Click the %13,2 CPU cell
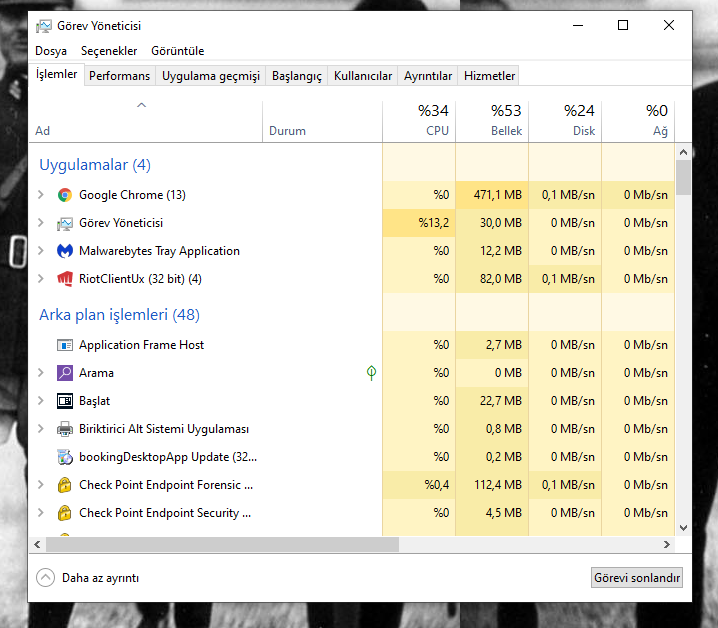The width and height of the screenshot is (718, 628). pos(419,223)
